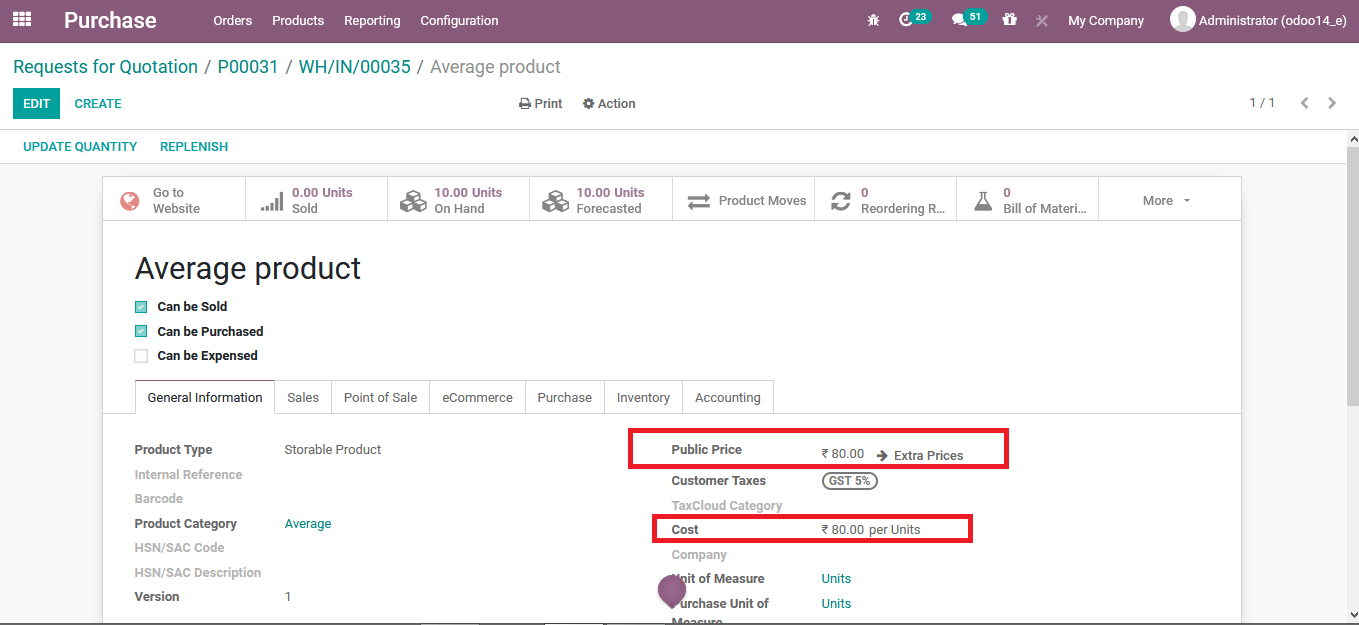Open the Units Sold stat button

pyautogui.click(x=316, y=200)
